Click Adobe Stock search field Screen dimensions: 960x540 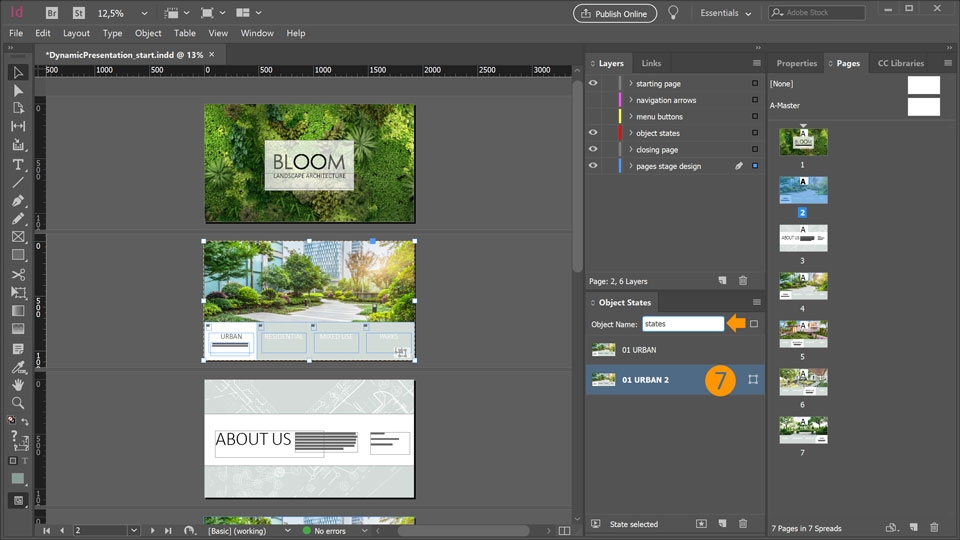(817, 12)
